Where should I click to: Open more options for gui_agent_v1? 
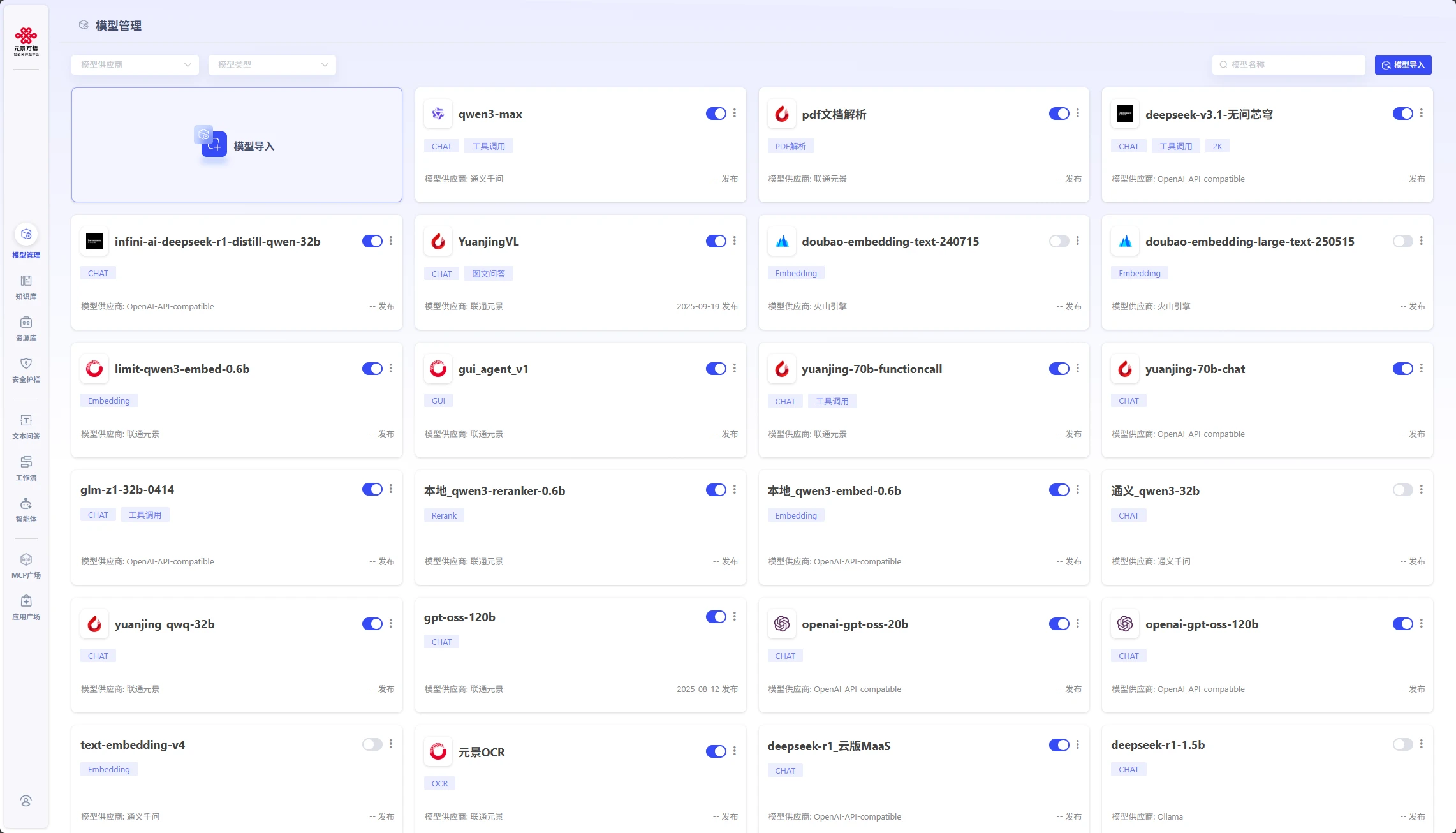(x=735, y=368)
